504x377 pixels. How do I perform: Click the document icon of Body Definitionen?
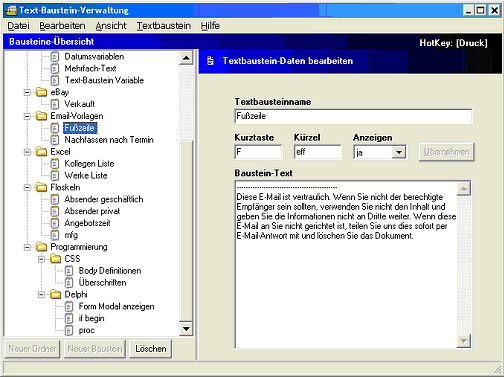tap(69, 271)
